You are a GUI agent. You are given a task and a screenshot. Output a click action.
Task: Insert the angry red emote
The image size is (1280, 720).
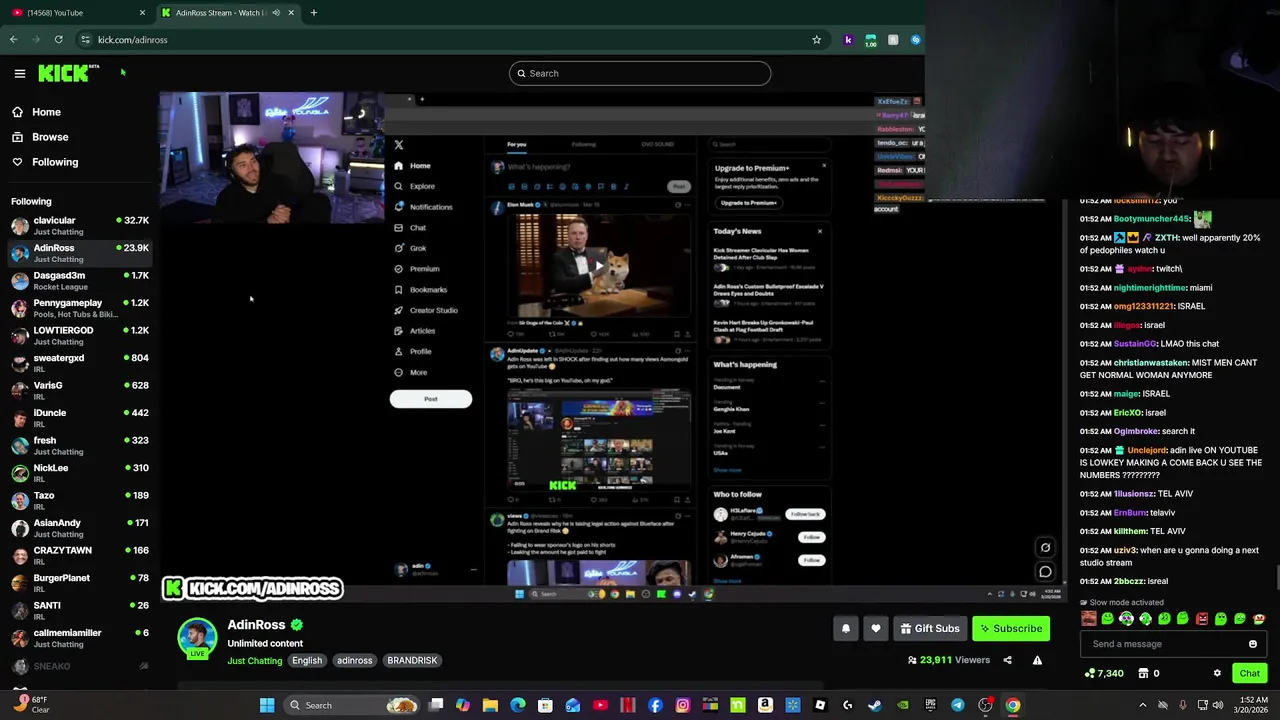(x=1202, y=619)
